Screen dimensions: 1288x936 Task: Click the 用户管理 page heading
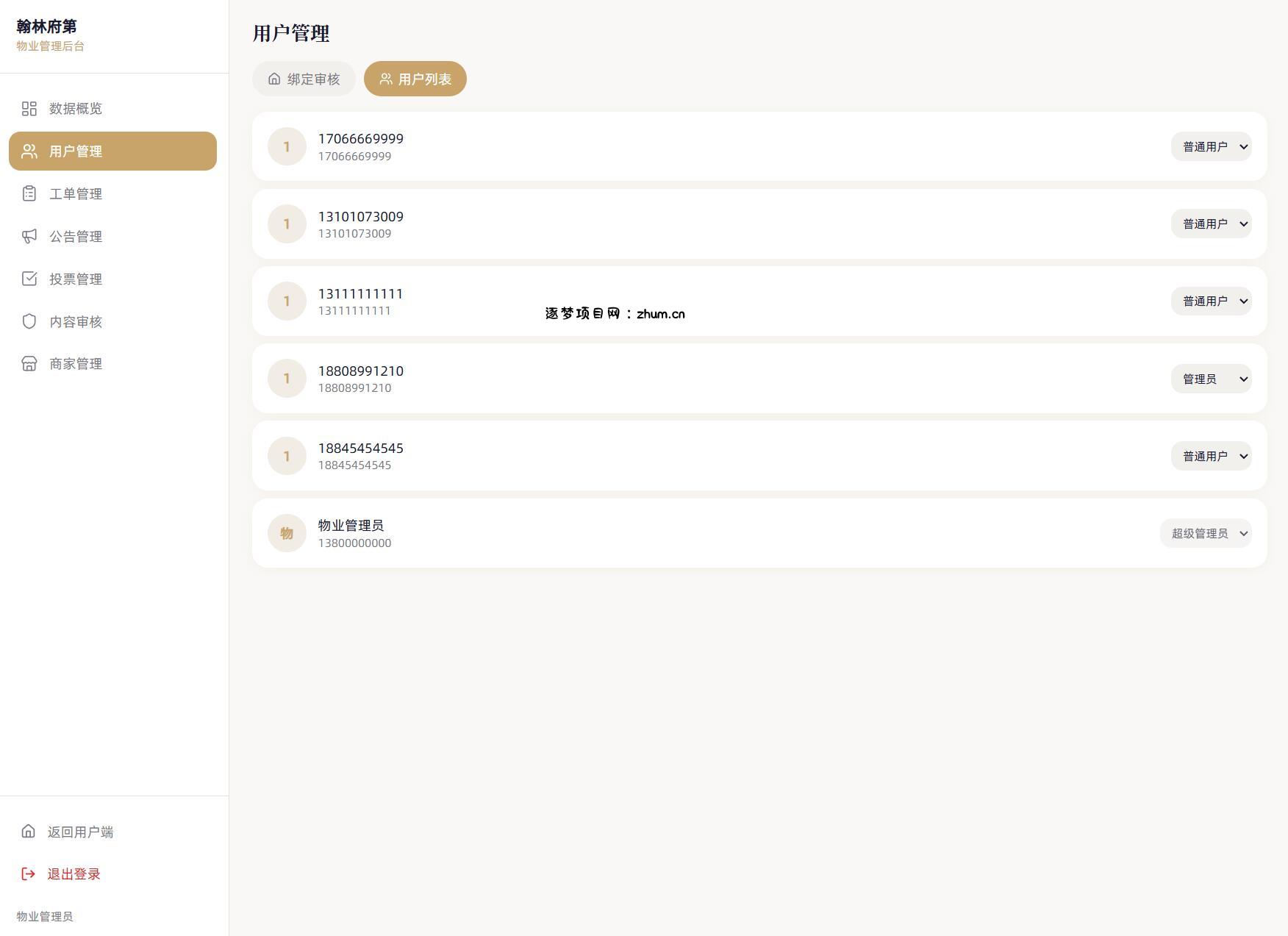291,33
